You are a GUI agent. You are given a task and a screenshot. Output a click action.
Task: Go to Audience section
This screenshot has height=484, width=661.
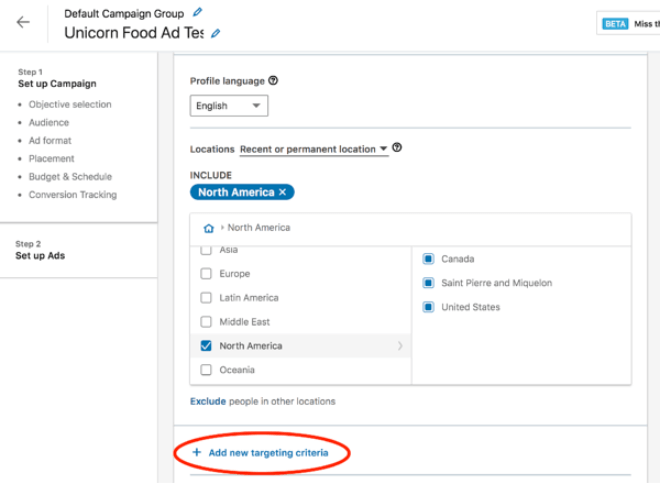coord(49,122)
